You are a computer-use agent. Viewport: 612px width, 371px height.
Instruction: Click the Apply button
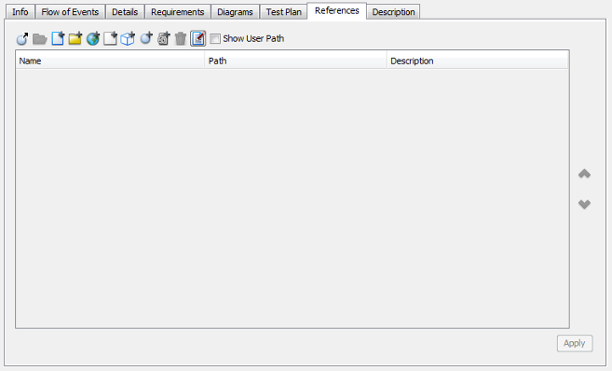pyautogui.click(x=575, y=343)
